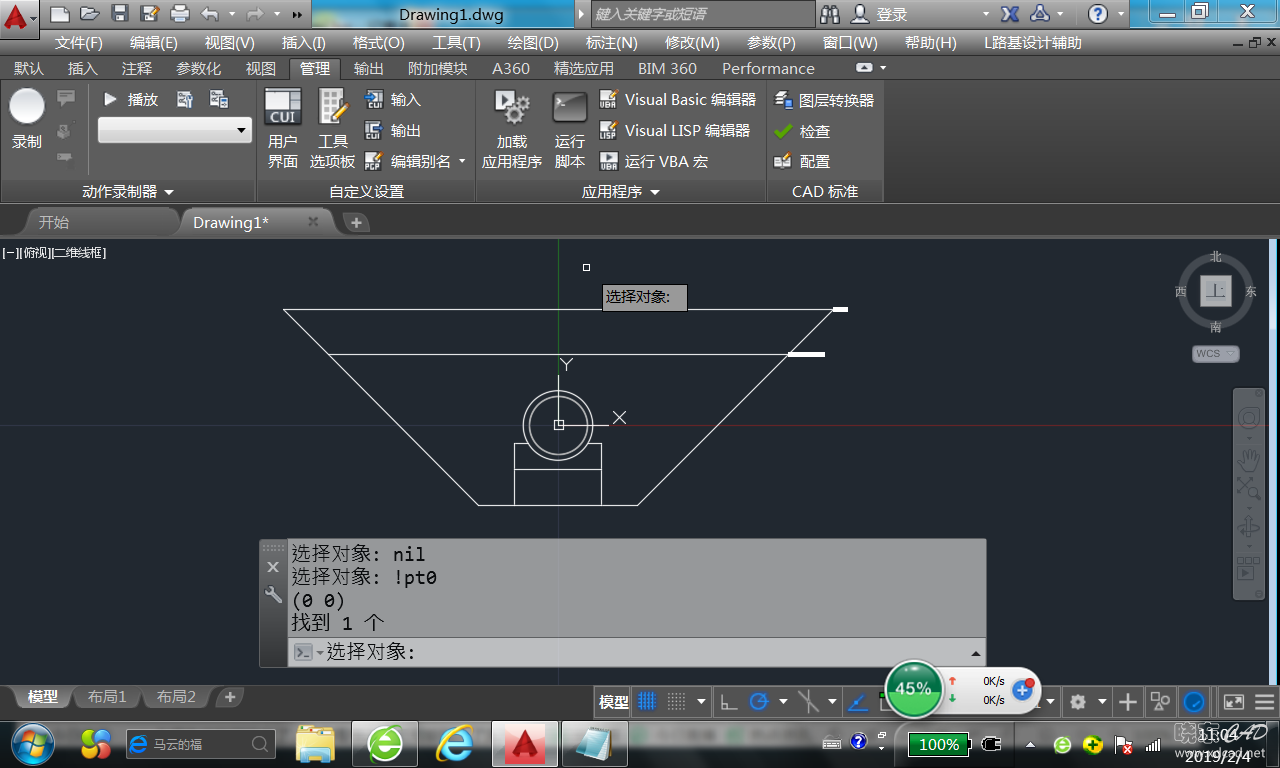Open workspace switching gear dropdown arrow

pyautogui.click(x=1102, y=702)
